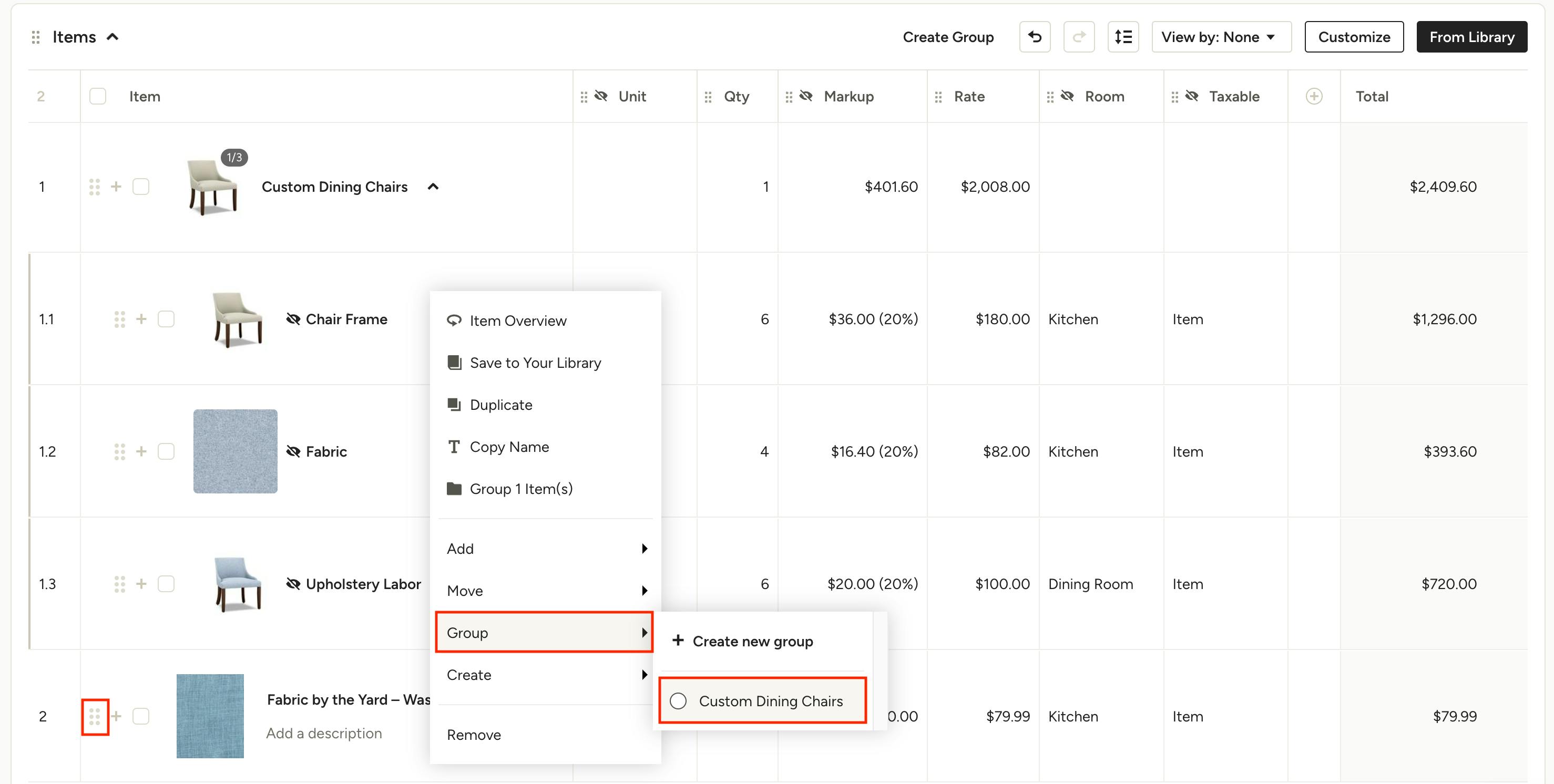Toggle the Markup column visibility eye icon
This screenshot has width=1554, height=784.
coord(806,97)
